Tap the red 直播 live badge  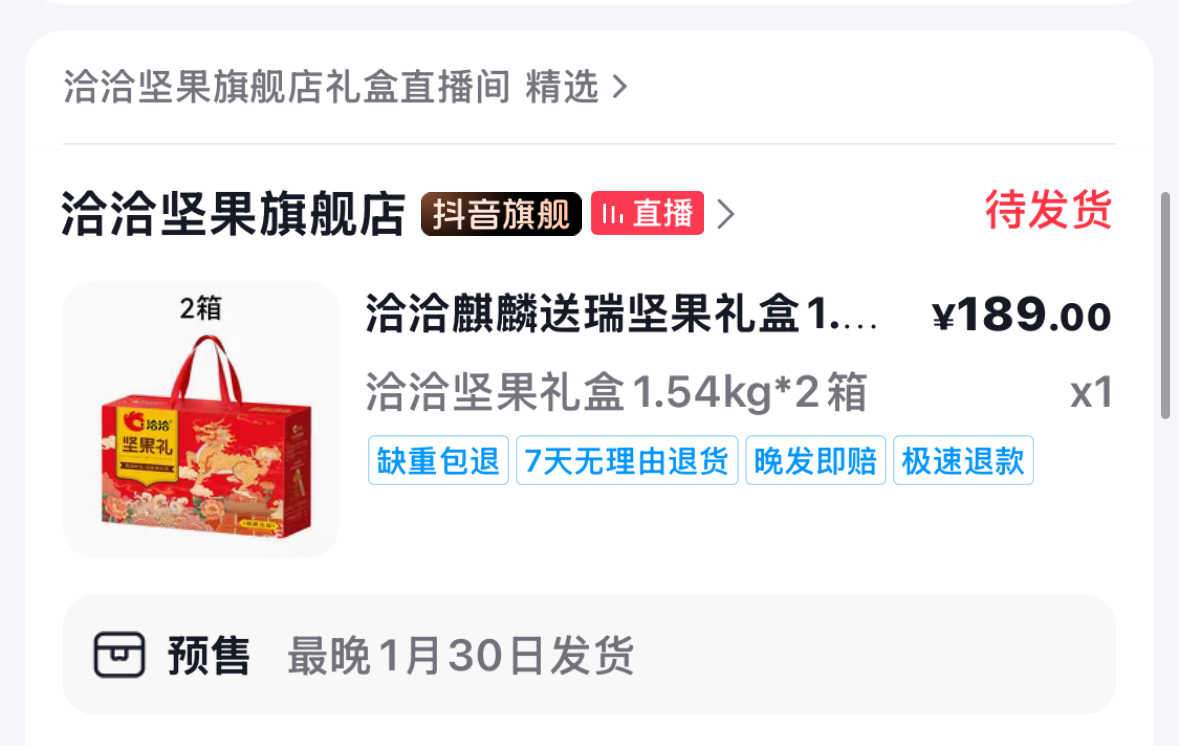[x=647, y=214]
